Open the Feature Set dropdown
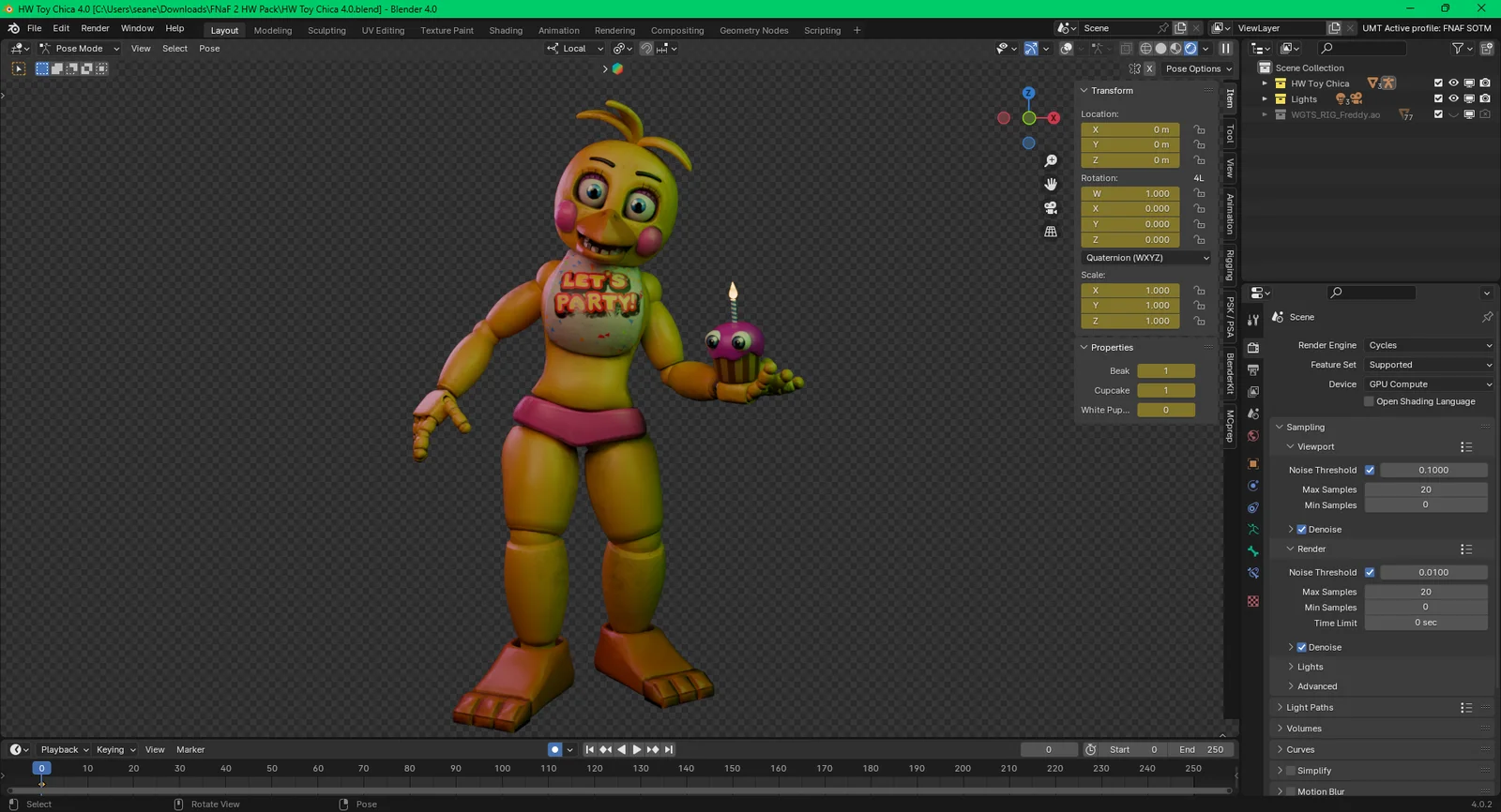The image size is (1501, 812). 1429,365
